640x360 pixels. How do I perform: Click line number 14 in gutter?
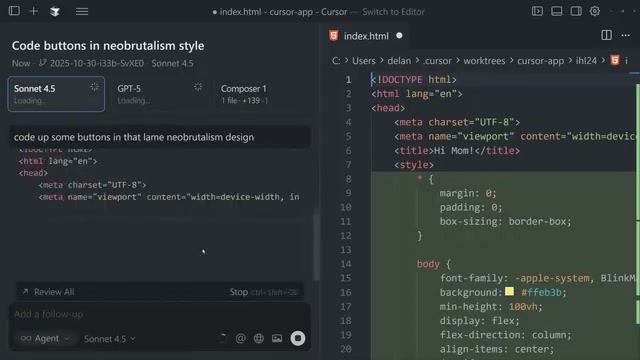tap(345, 264)
